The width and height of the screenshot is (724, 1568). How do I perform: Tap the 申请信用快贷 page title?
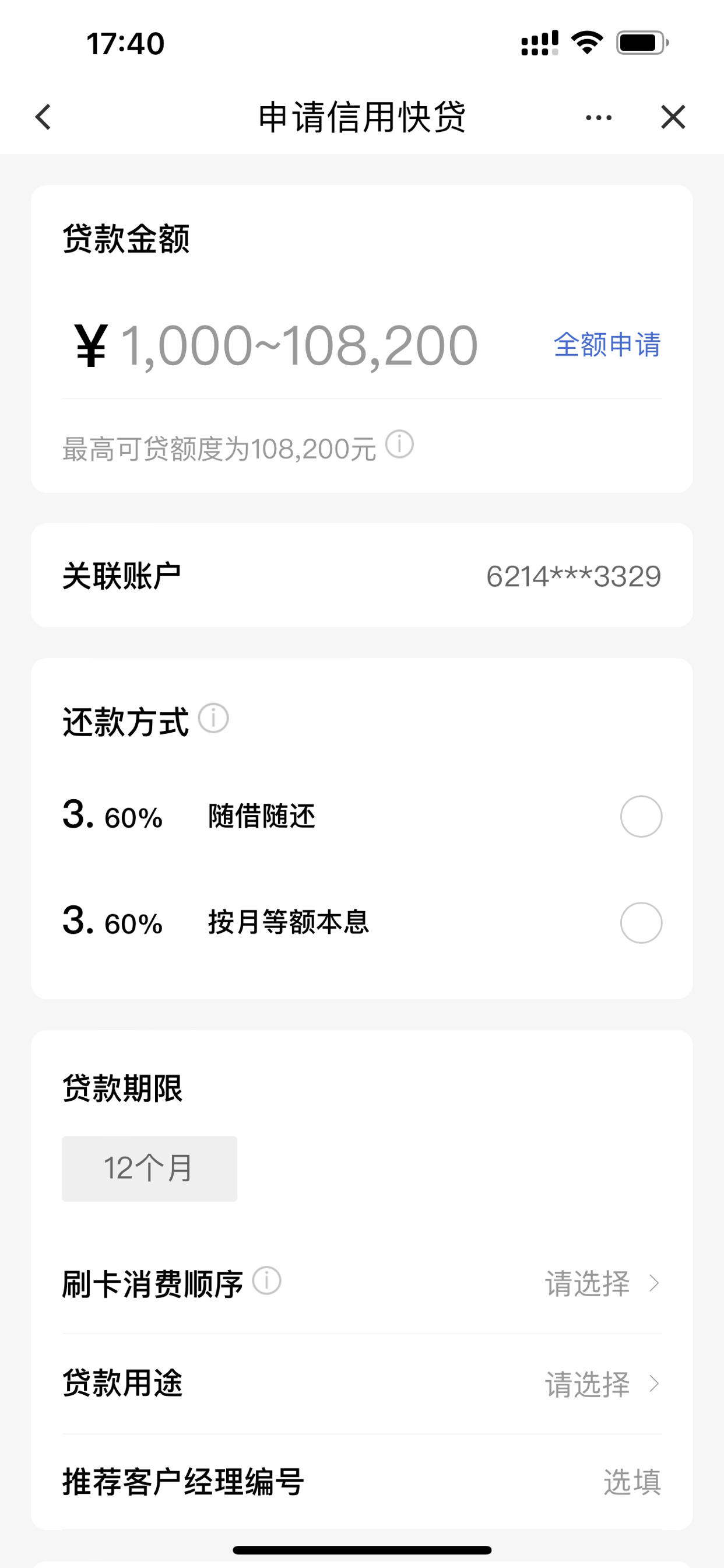click(362, 117)
